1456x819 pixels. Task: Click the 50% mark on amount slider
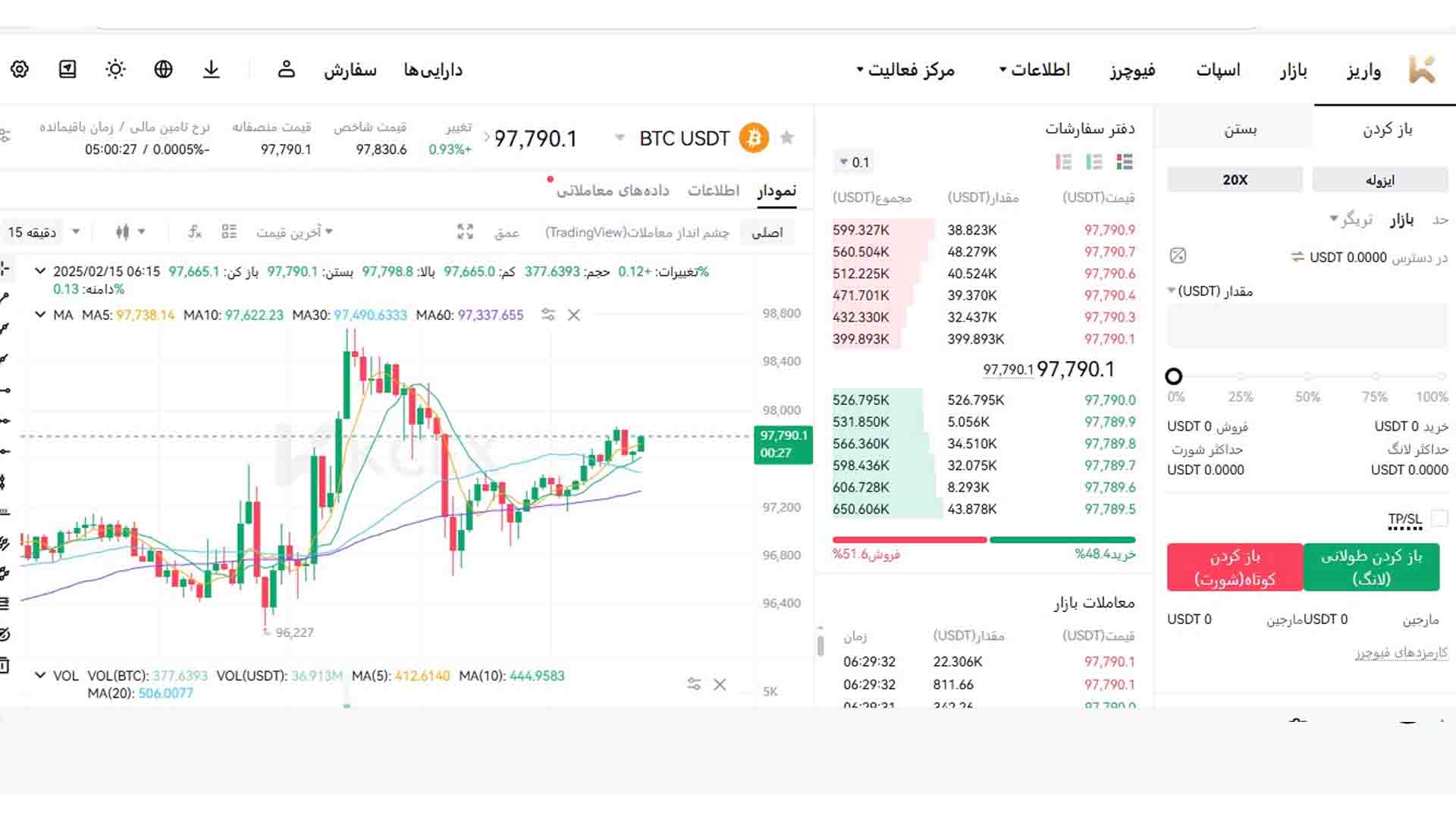[1307, 377]
